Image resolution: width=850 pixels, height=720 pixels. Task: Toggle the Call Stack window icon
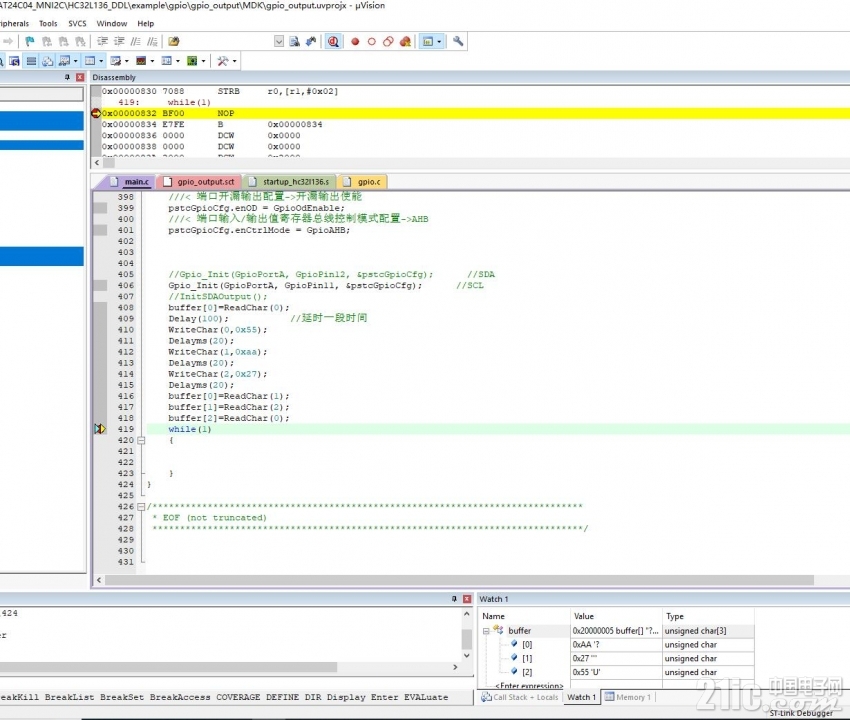click(48, 61)
